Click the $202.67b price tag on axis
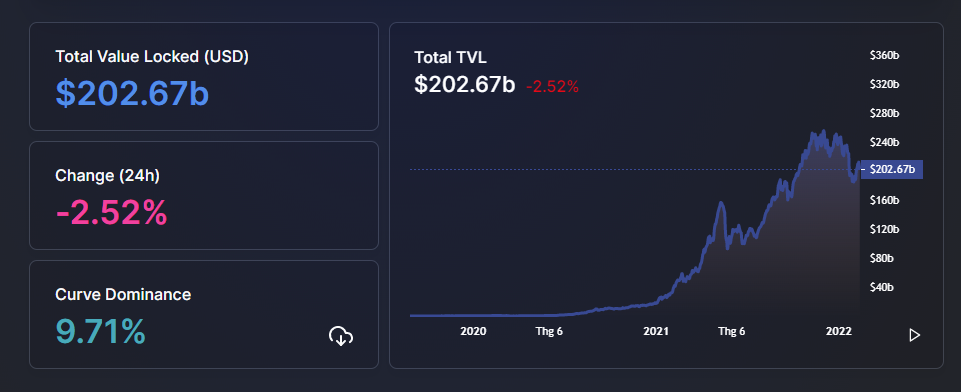Screen dimensions: 961x392 tap(892, 170)
